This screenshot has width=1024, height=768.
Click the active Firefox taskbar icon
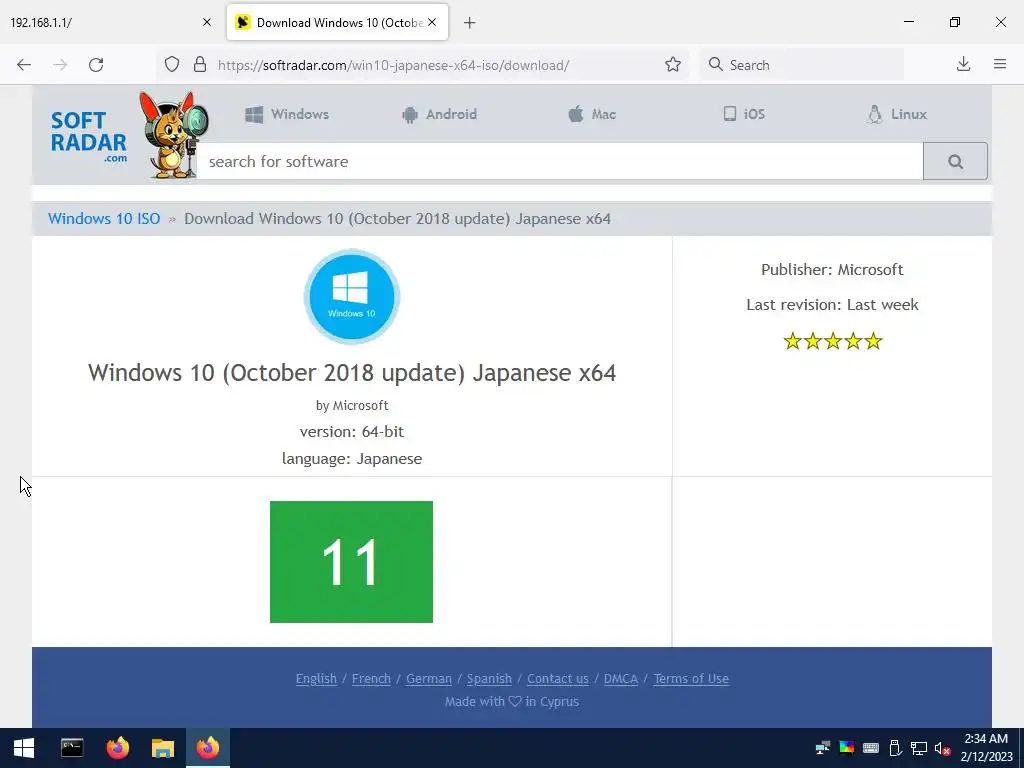coord(208,748)
